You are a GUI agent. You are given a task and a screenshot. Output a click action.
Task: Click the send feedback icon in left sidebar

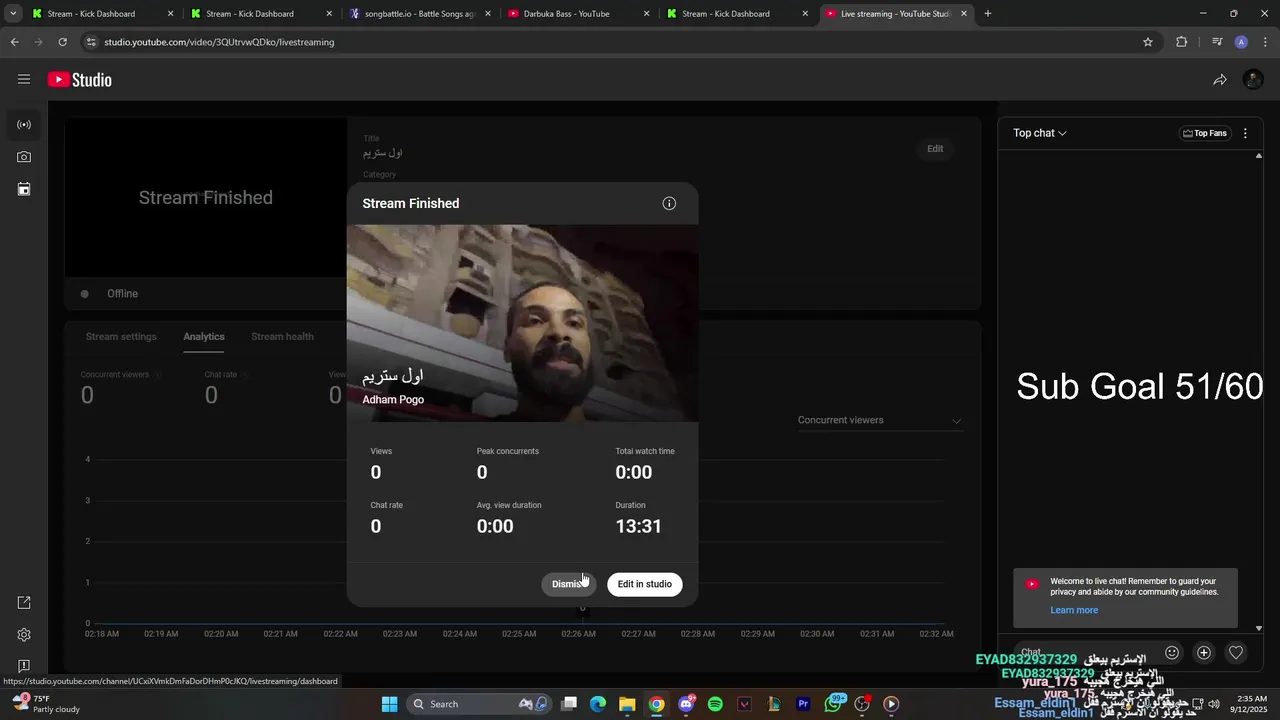point(24,666)
